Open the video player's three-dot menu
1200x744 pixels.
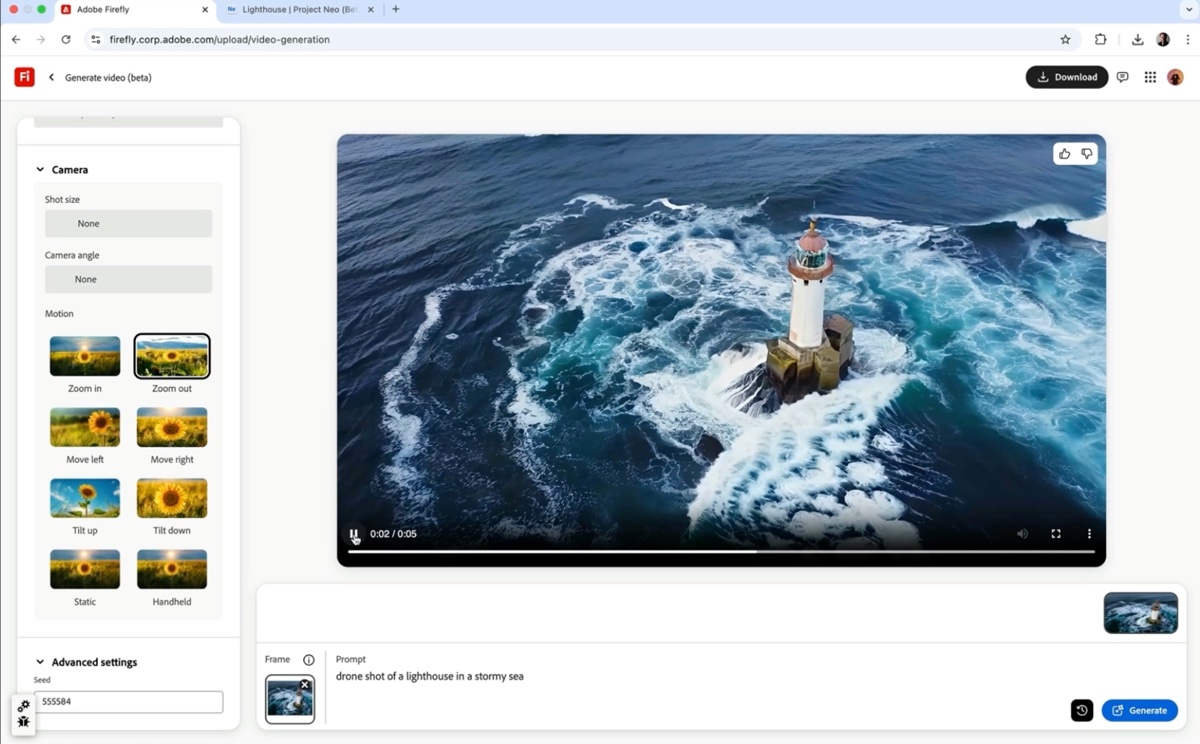pos(1089,534)
